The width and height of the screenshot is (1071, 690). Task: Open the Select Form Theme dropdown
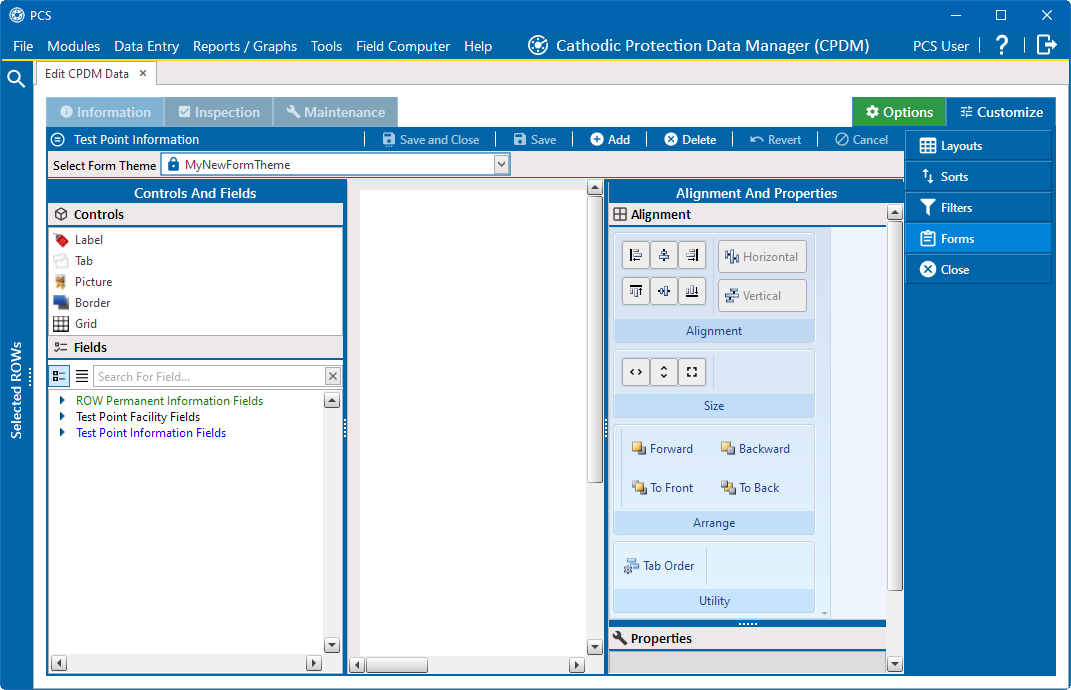tap(502, 165)
